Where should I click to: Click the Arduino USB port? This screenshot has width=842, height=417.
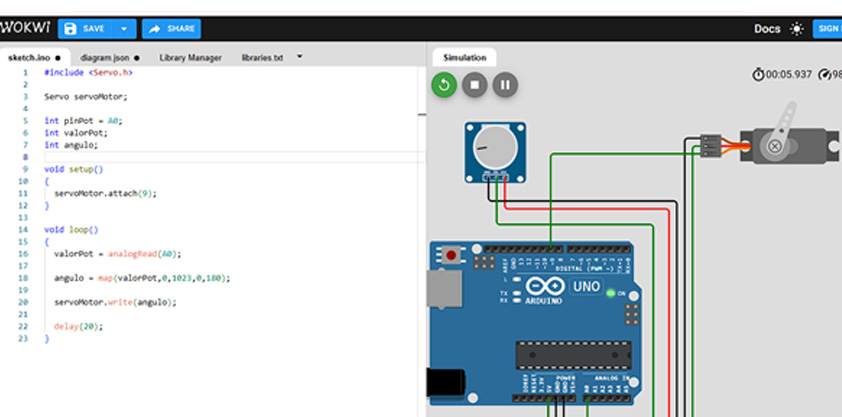pos(444,288)
